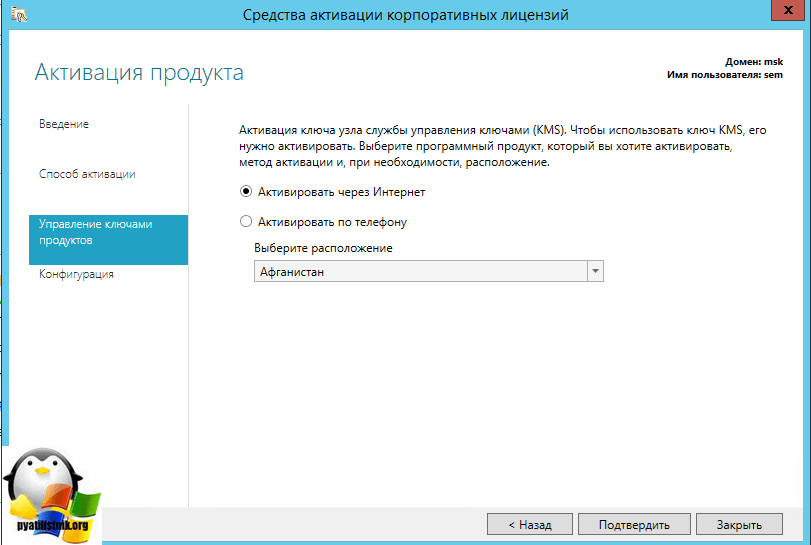Click the app icon in title bar
811x545 pixels.
[19, 14]
